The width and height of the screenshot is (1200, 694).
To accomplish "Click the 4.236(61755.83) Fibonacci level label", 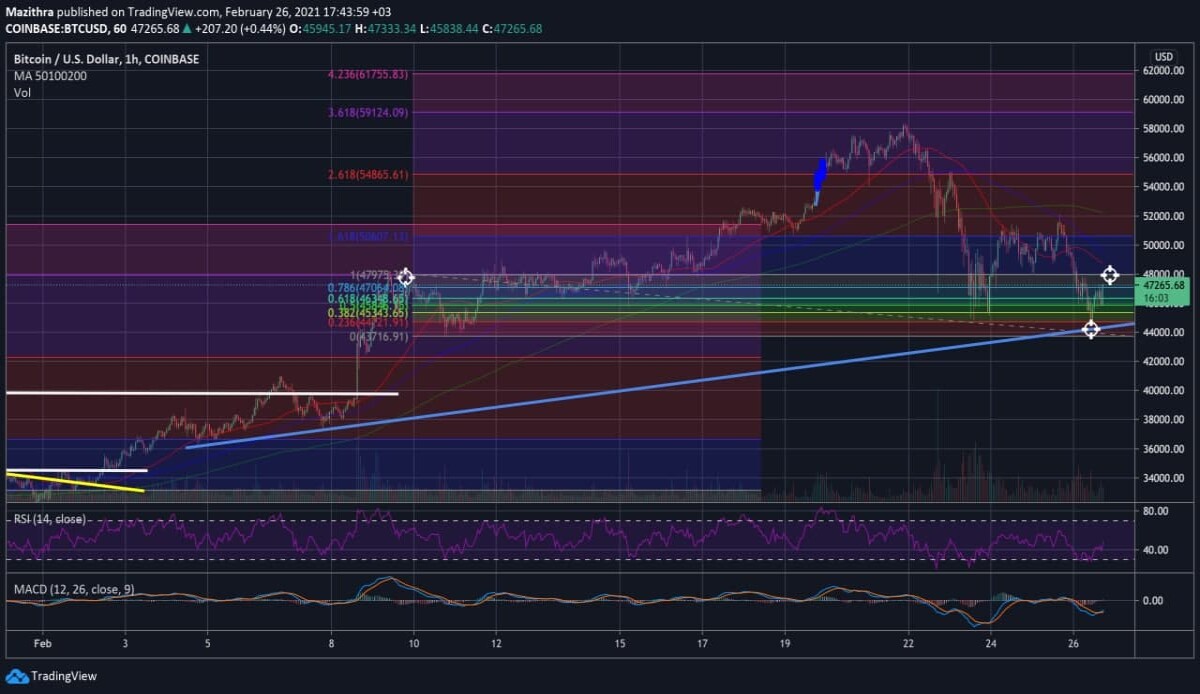I will 369,74.
